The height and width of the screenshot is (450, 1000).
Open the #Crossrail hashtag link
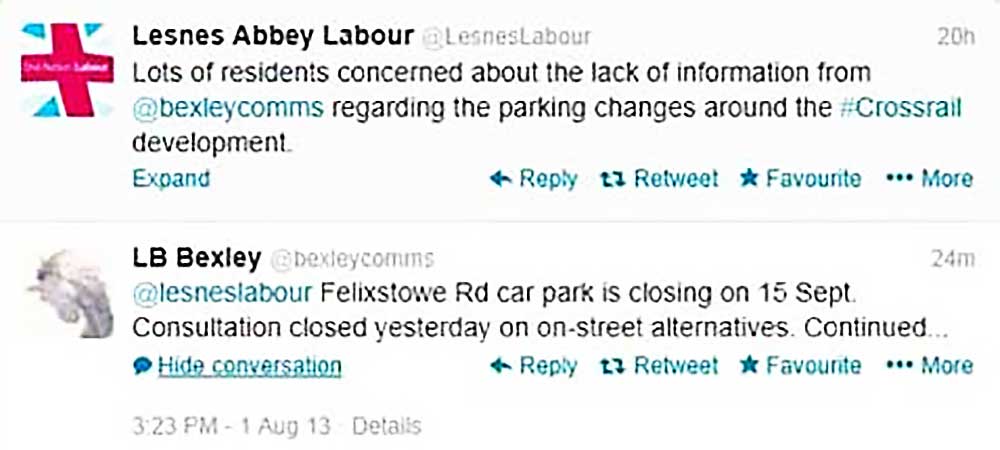click(900, 107)
